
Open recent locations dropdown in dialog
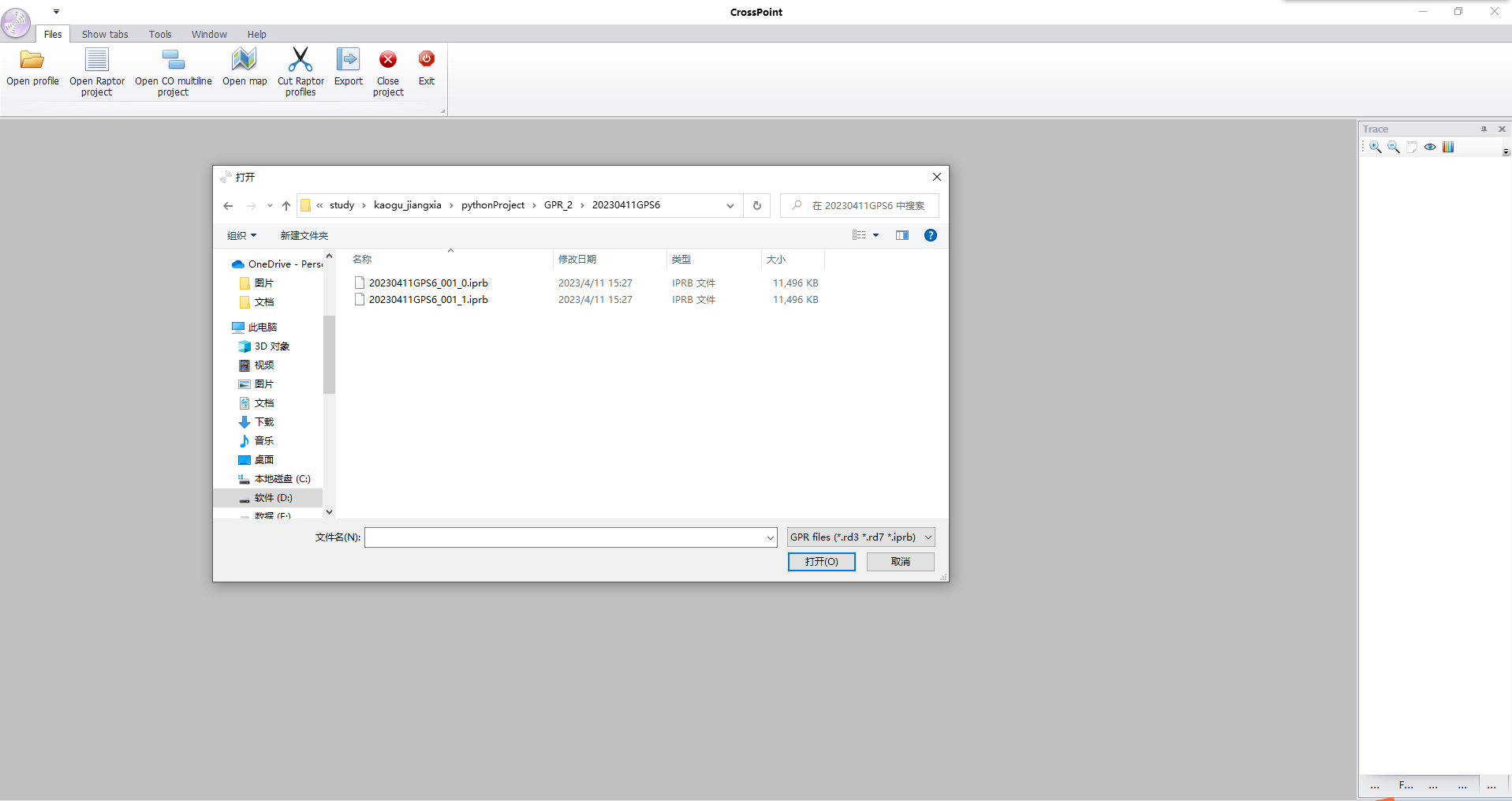(x=270, y=206)
